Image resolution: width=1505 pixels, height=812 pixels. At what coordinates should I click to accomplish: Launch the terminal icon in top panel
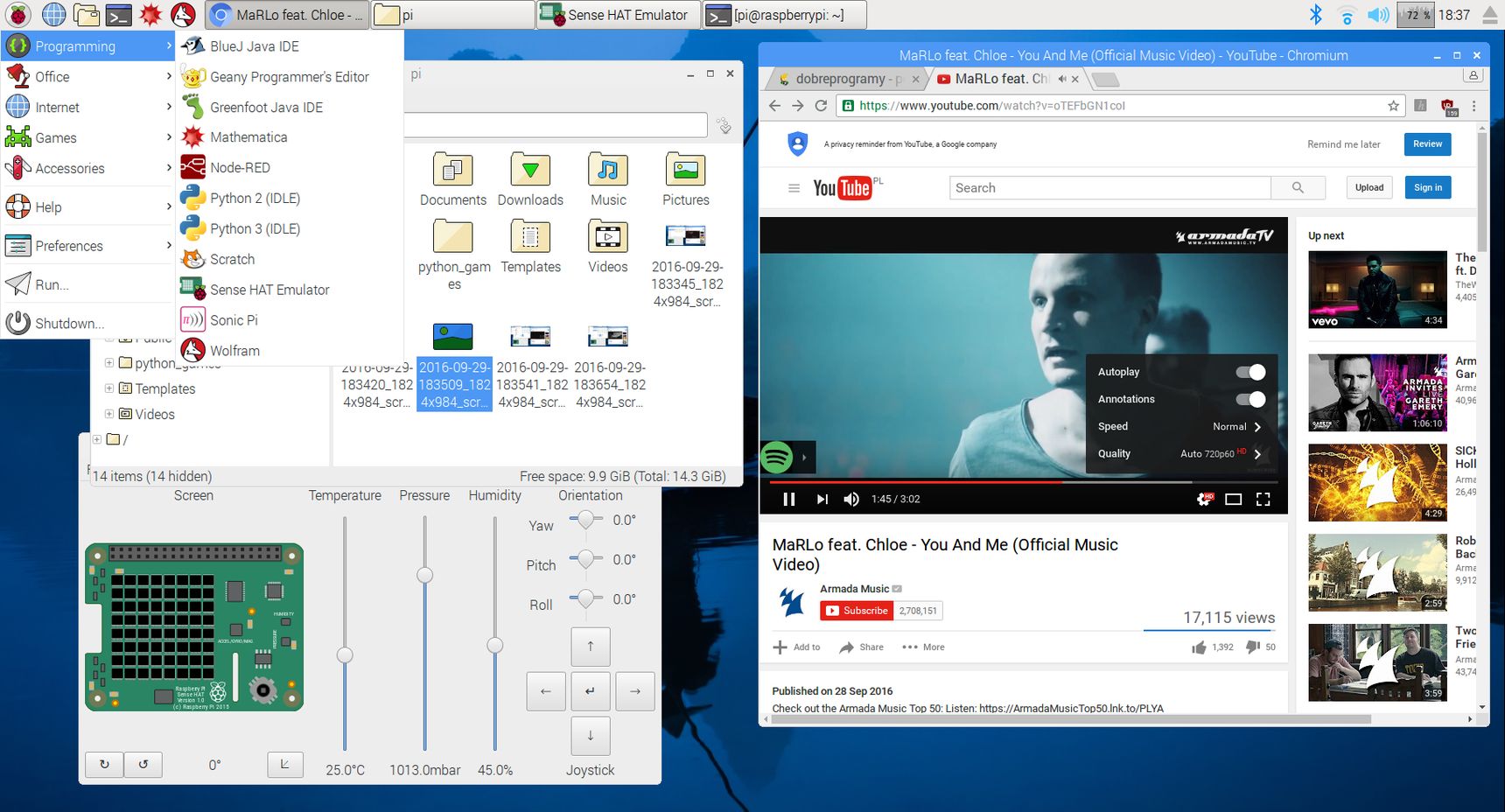pos(118,15)
